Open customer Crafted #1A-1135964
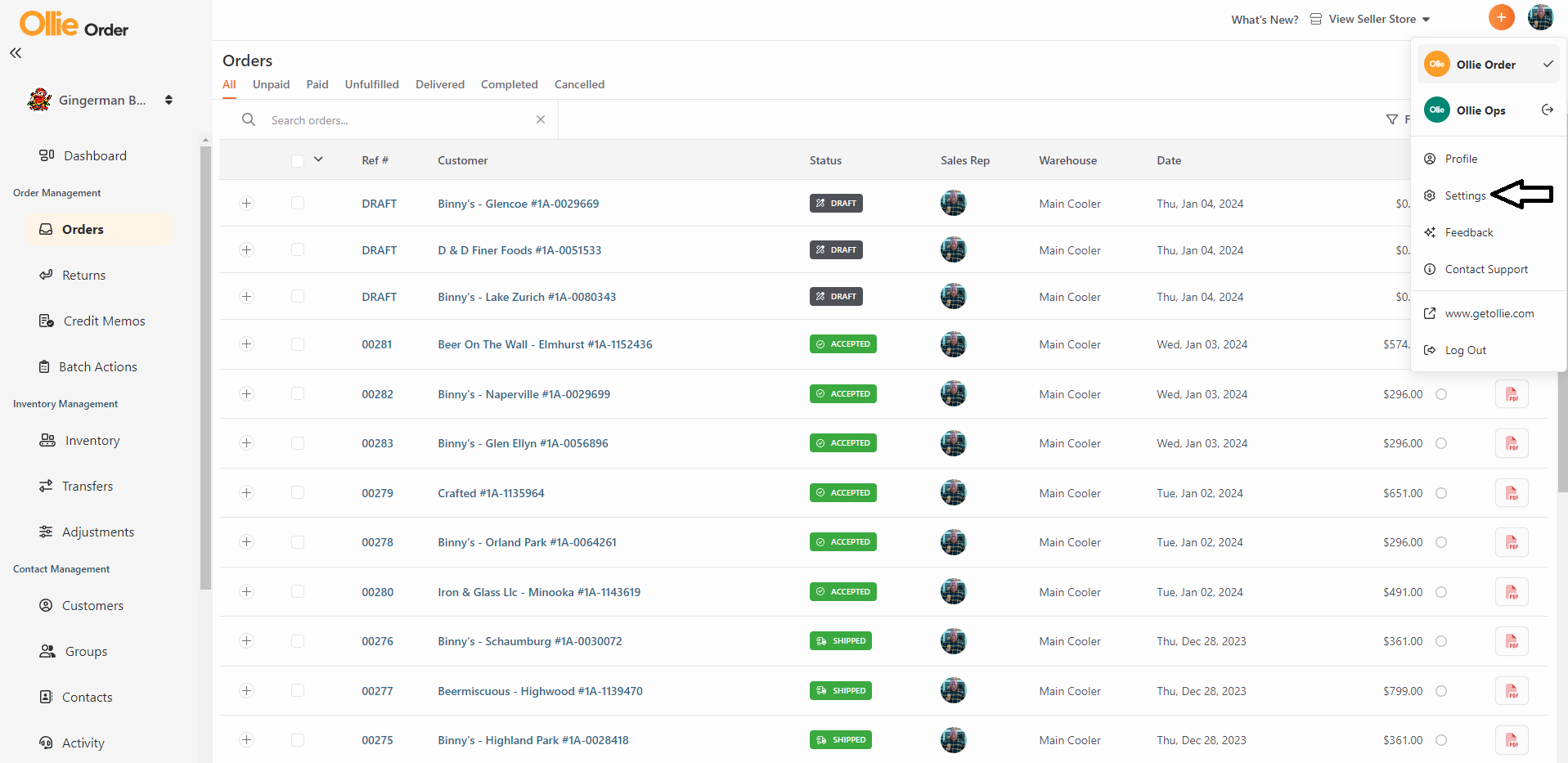The height and width of the screenshot is (763, 1568). pyautogui.click(x=491, y=493)
